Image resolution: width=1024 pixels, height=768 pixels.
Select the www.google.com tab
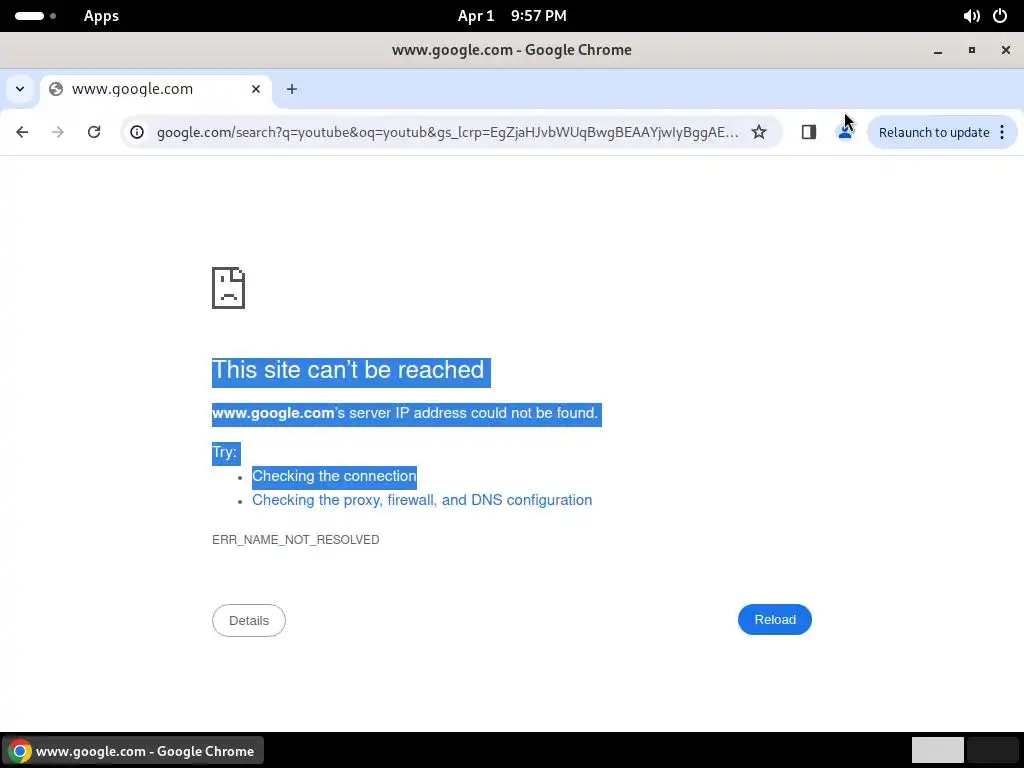pyautogui.click(x=157, y=89)
